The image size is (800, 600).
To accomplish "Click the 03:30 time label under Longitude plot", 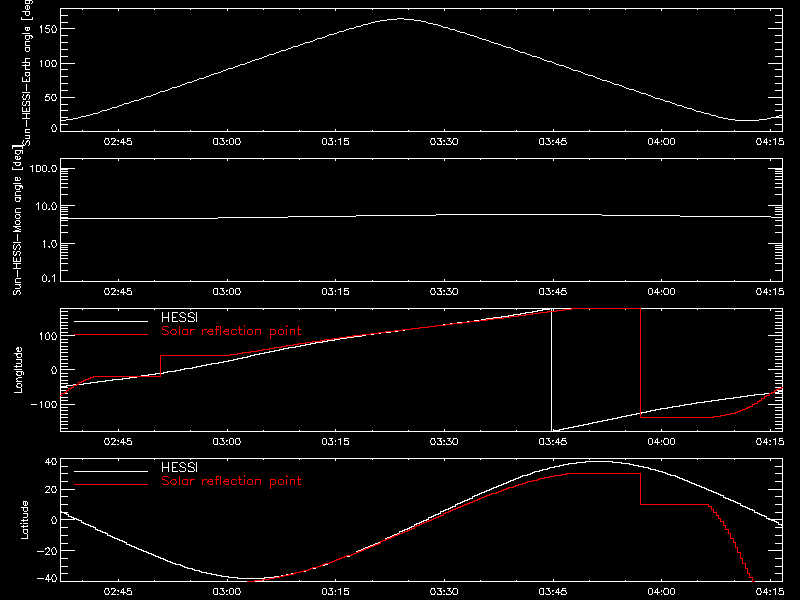I will coord(444,442).
